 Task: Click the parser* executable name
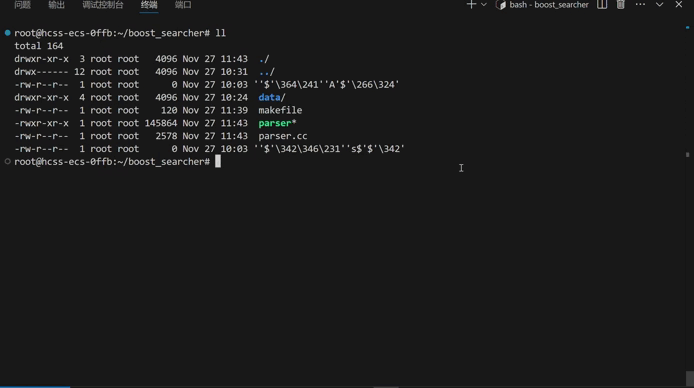pyautogui.click(x=277, y=123)
